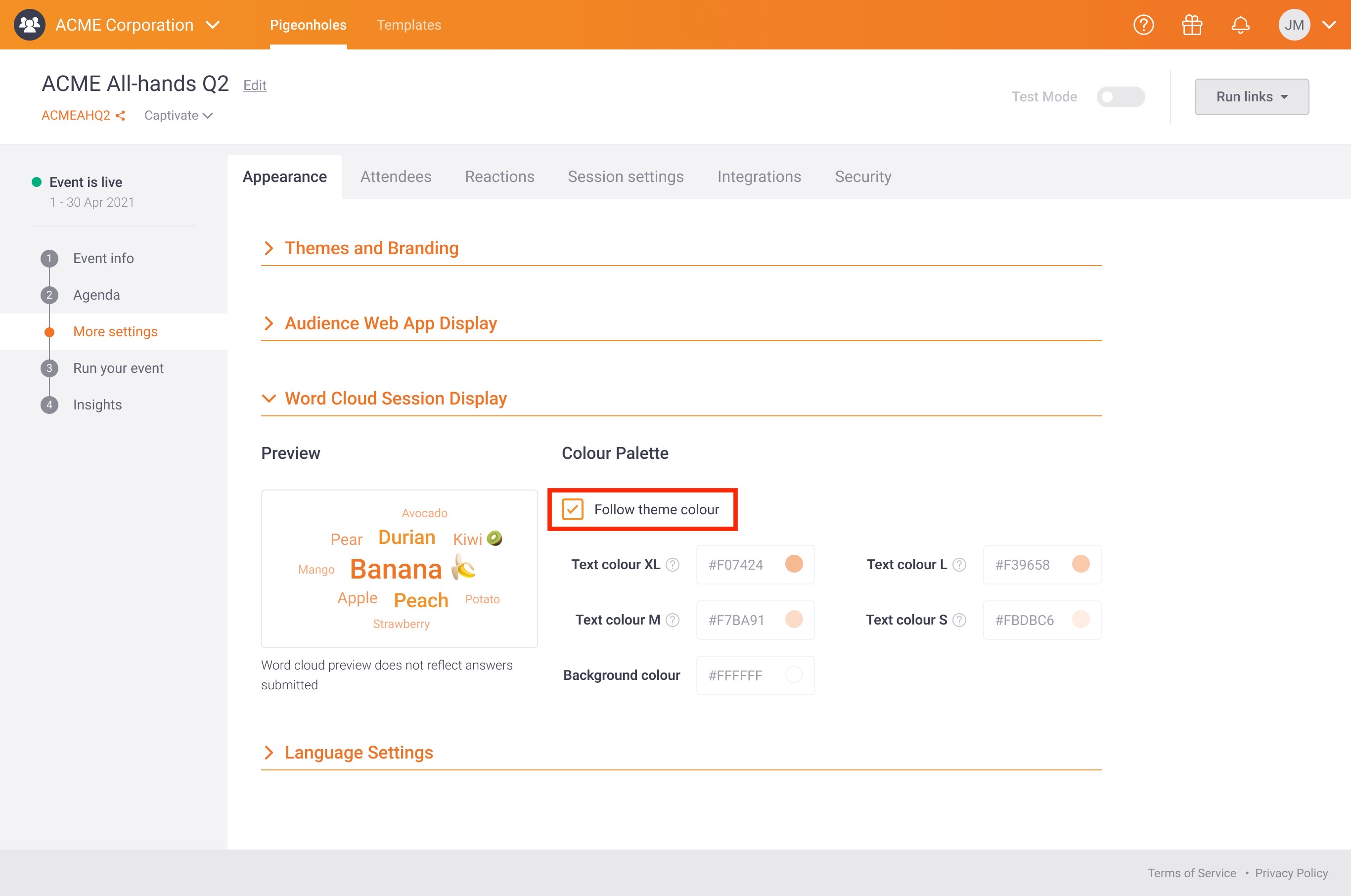
Task: Click the Event is live status text
Action: pos(86,182)
